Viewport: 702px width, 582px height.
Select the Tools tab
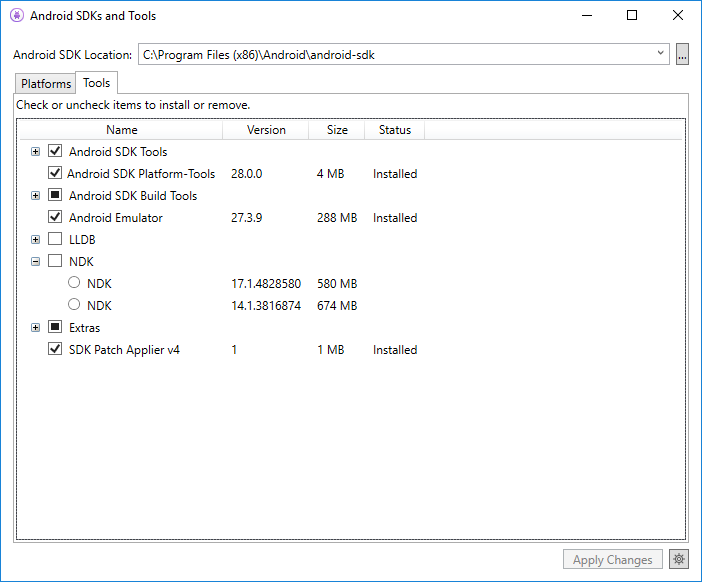click(x=97, y=83)
